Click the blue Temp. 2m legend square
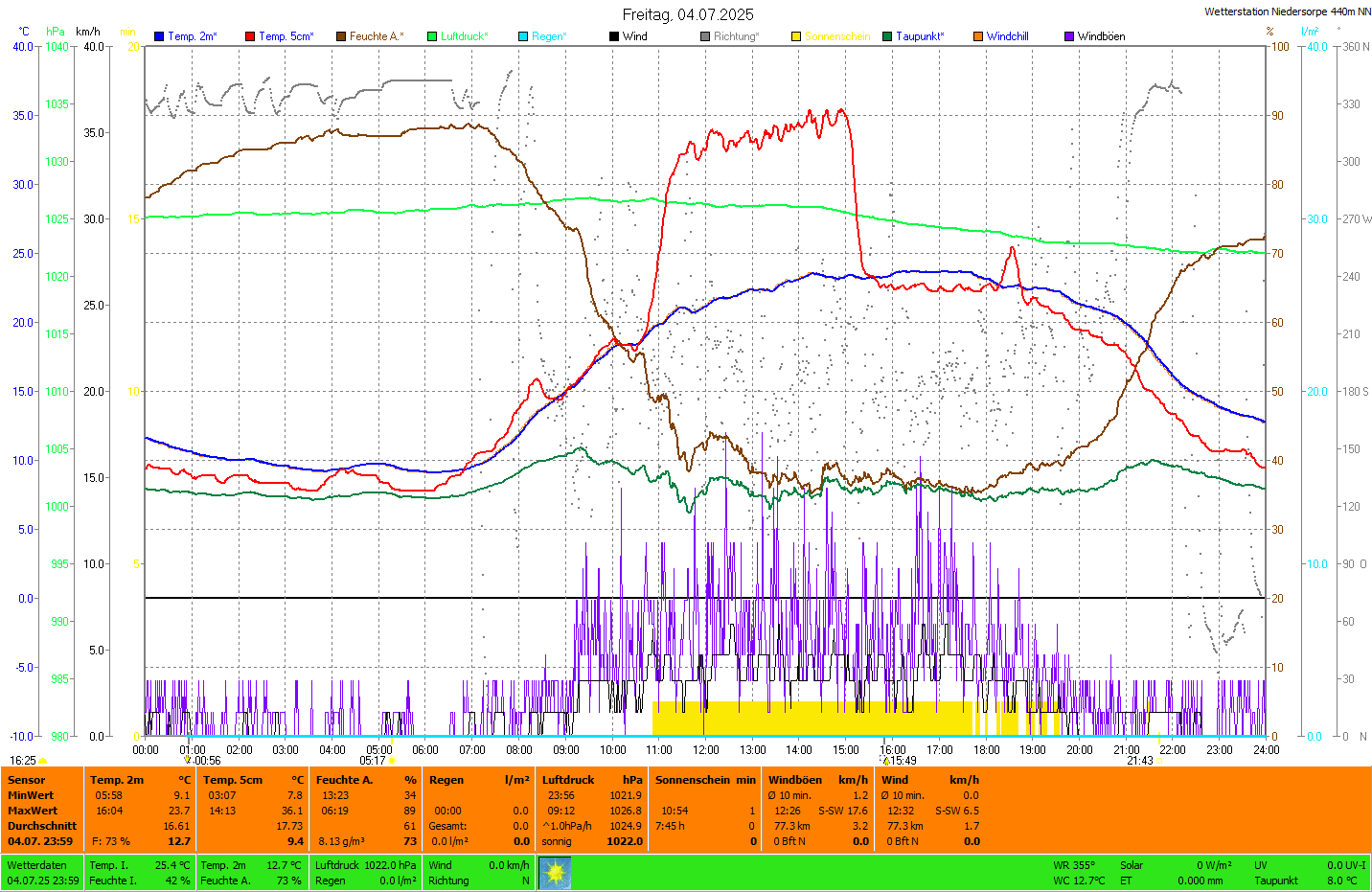Screen dimensions: 1372x892 point(159,36)
